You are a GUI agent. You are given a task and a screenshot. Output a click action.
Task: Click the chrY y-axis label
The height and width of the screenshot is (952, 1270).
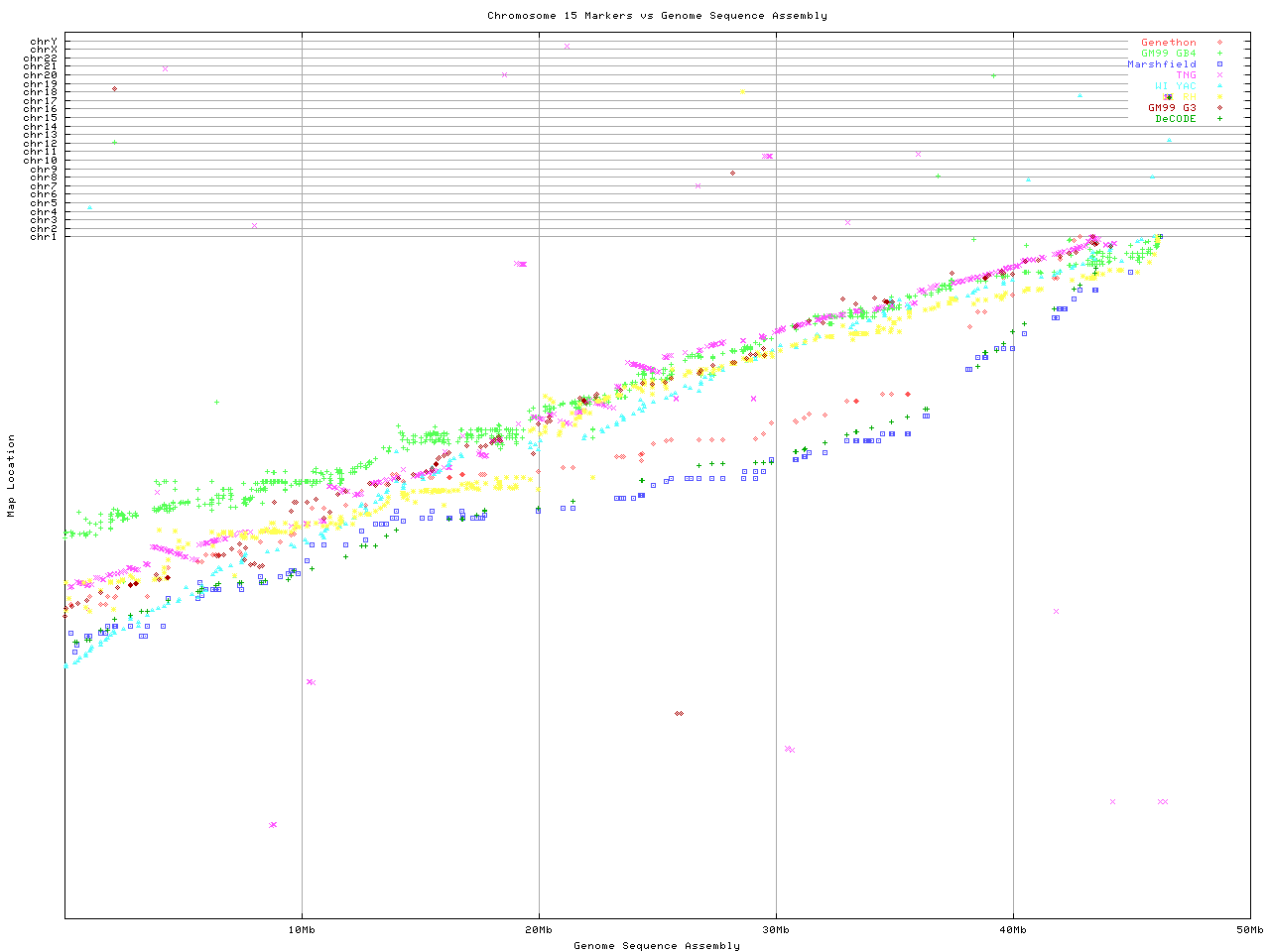[x=44, y=42]
